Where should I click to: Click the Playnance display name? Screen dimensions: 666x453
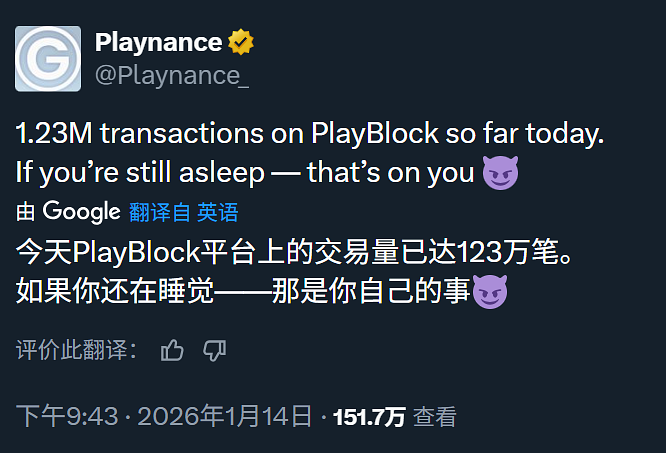[x=158, y=42]
